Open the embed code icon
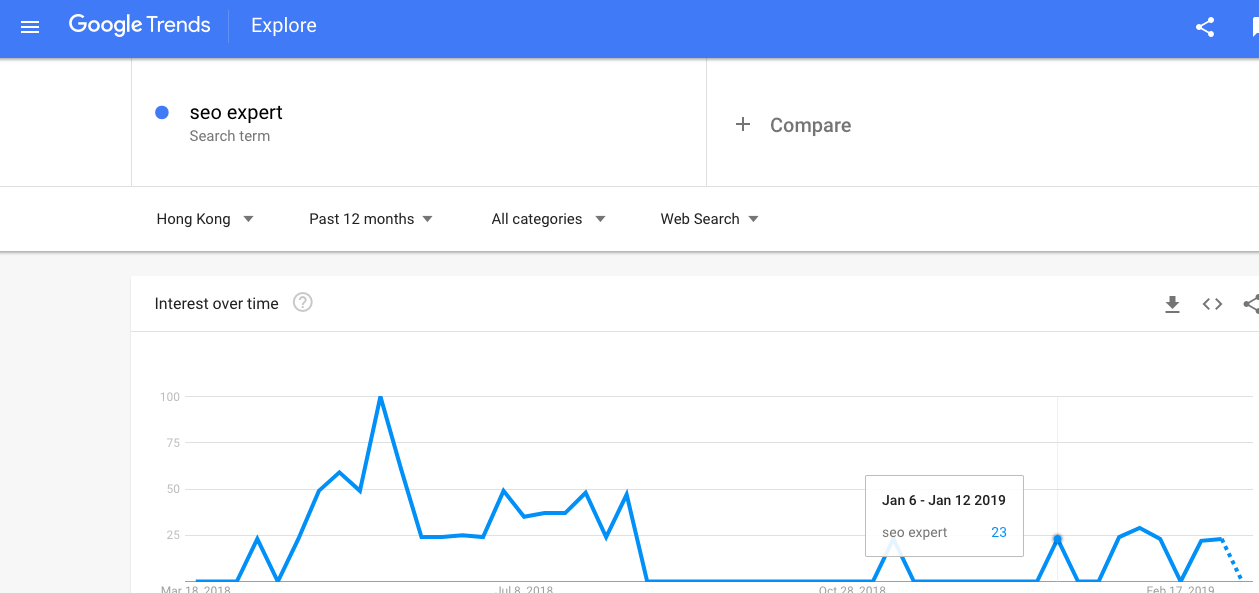 [1212, 304]
